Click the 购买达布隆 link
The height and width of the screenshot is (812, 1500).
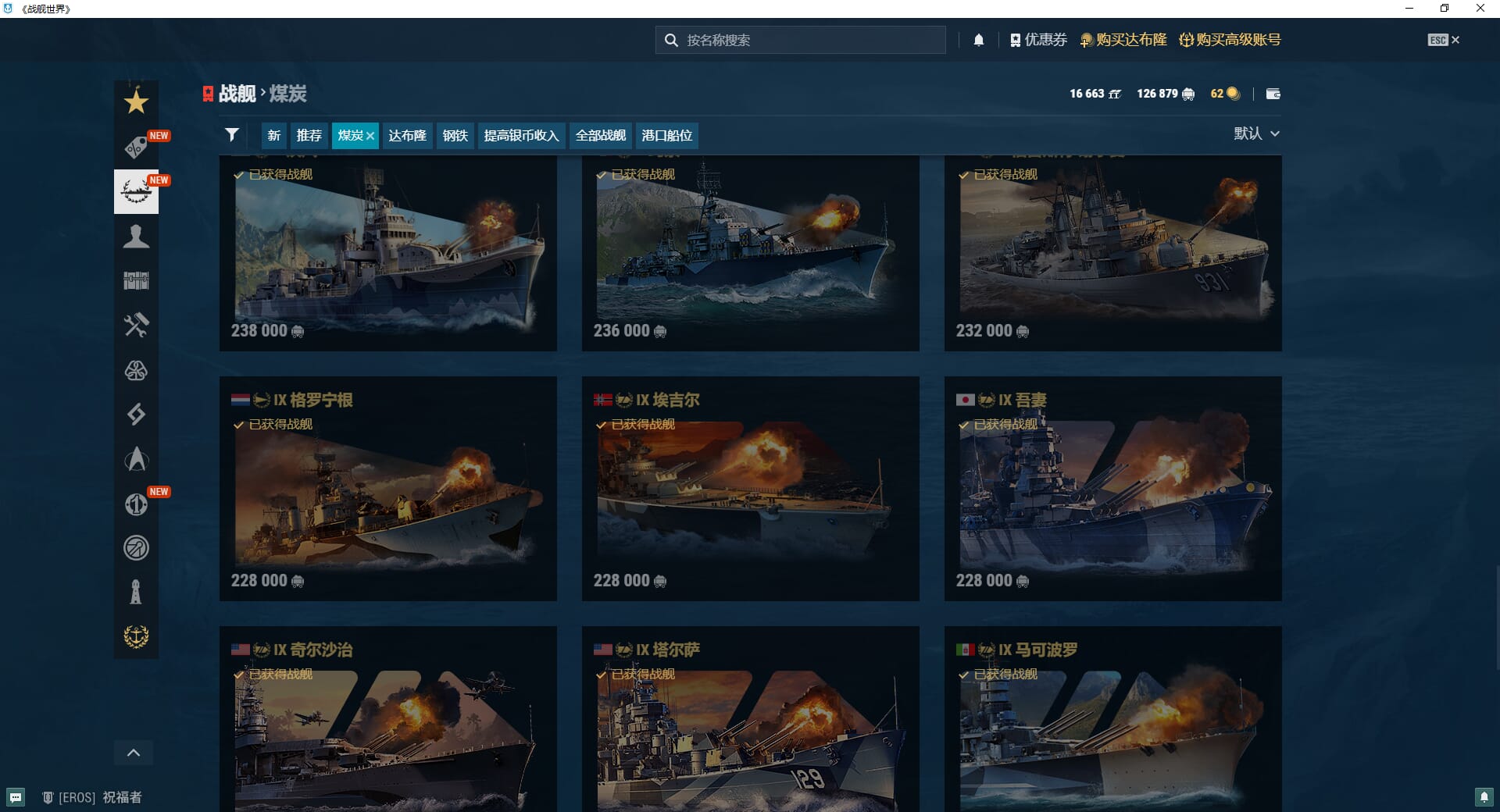coord(1123,40)
